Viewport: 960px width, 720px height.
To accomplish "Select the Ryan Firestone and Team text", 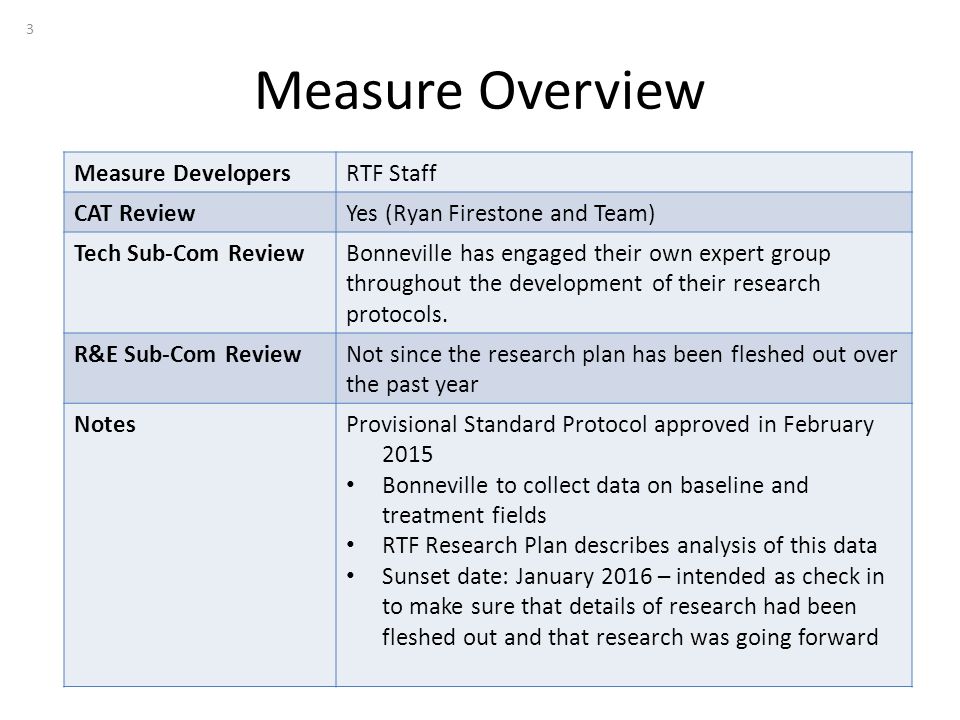I will pos(520,213).
